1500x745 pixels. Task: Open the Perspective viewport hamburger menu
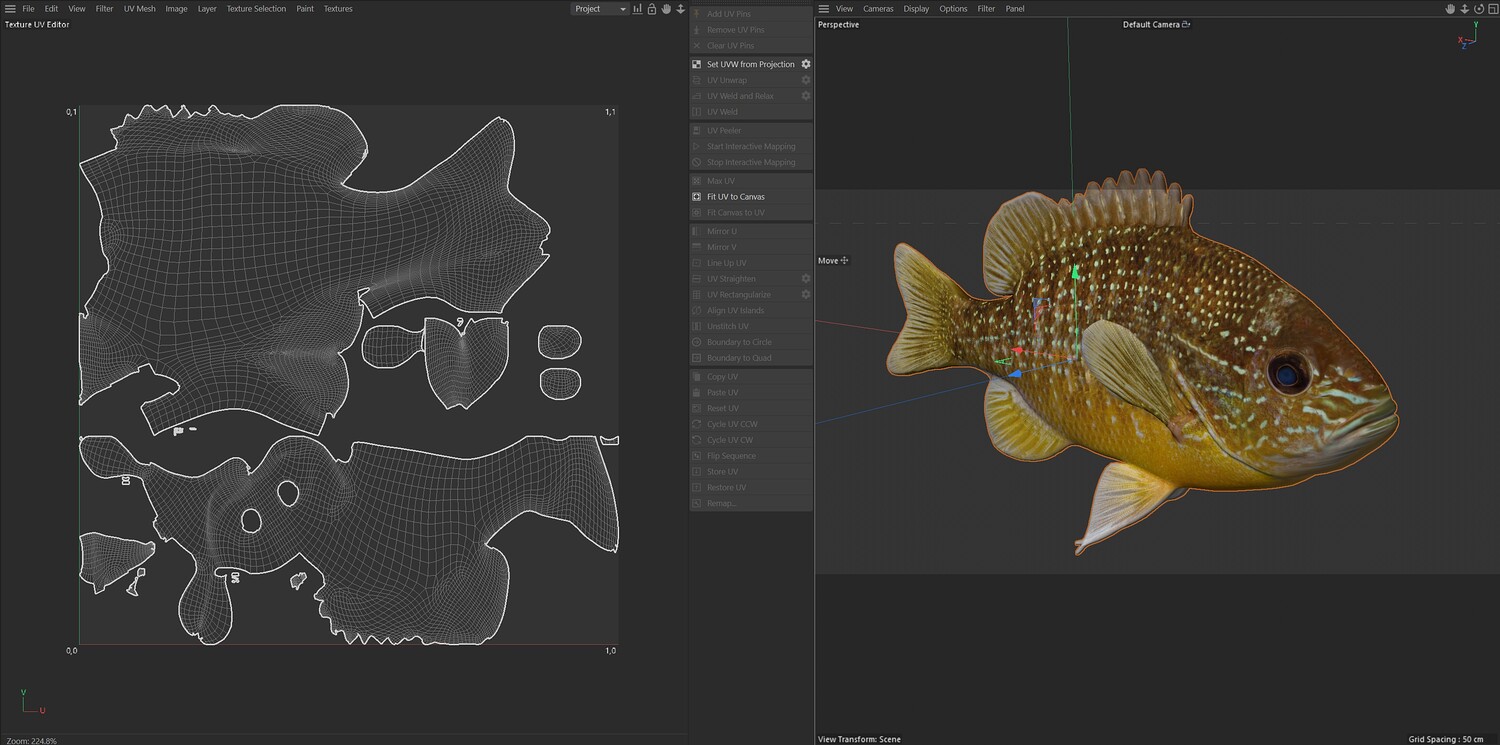824,9
